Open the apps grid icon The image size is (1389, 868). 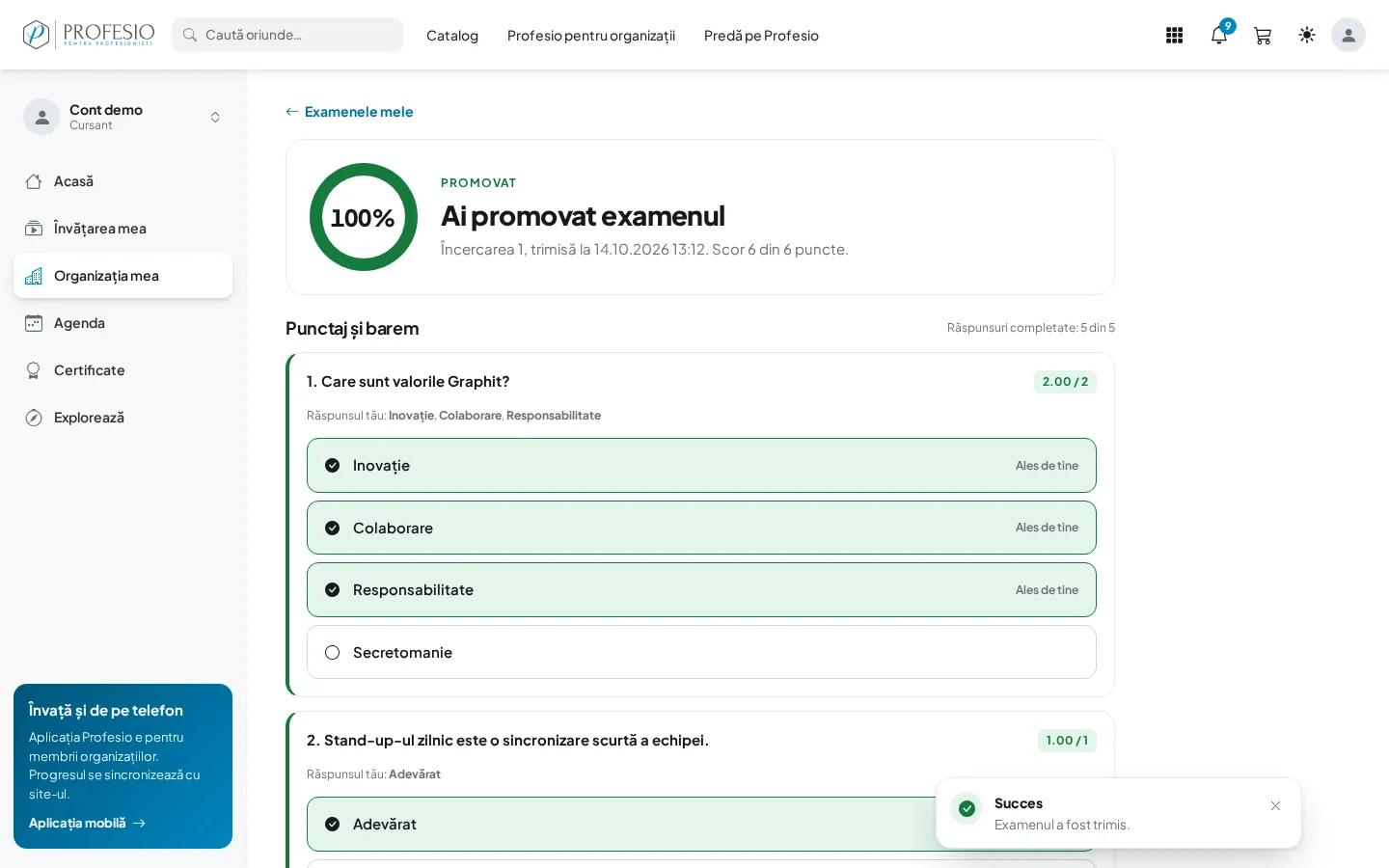1174,36
